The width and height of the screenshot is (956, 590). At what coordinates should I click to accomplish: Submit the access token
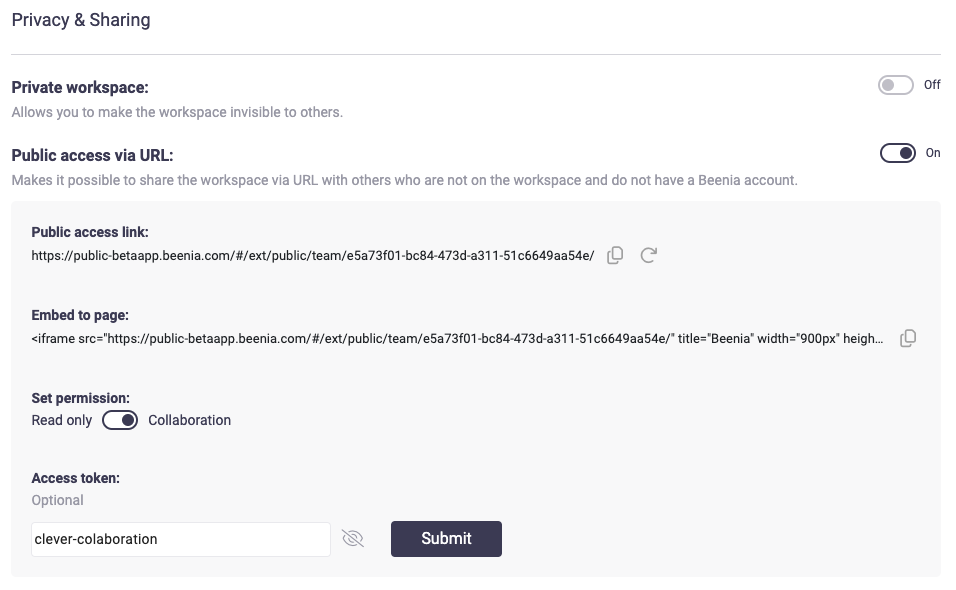446,538
